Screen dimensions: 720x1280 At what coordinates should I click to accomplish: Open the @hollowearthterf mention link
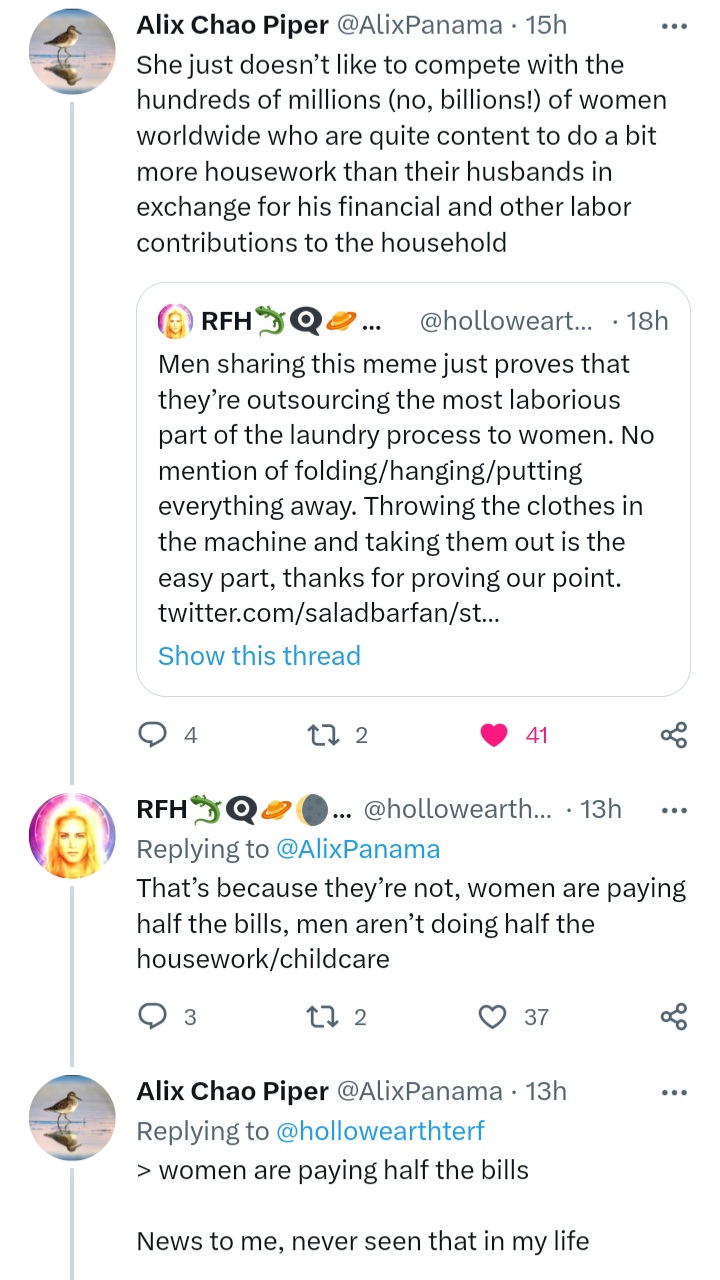point(380,1131)
